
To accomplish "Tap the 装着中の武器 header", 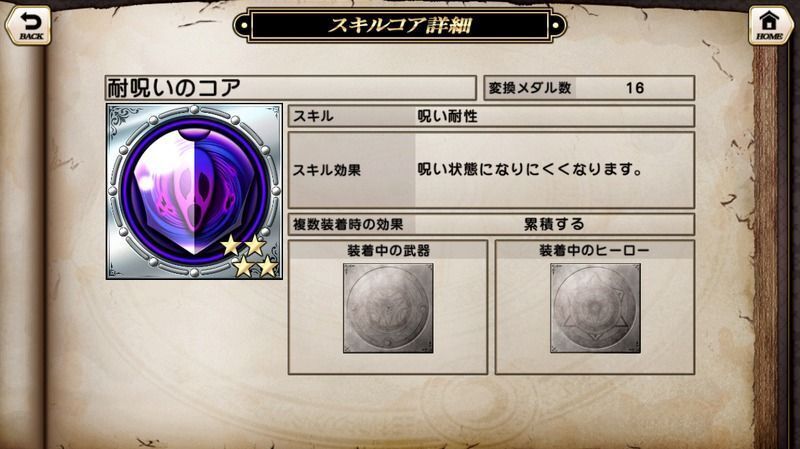I will click(x=388, y=251).
